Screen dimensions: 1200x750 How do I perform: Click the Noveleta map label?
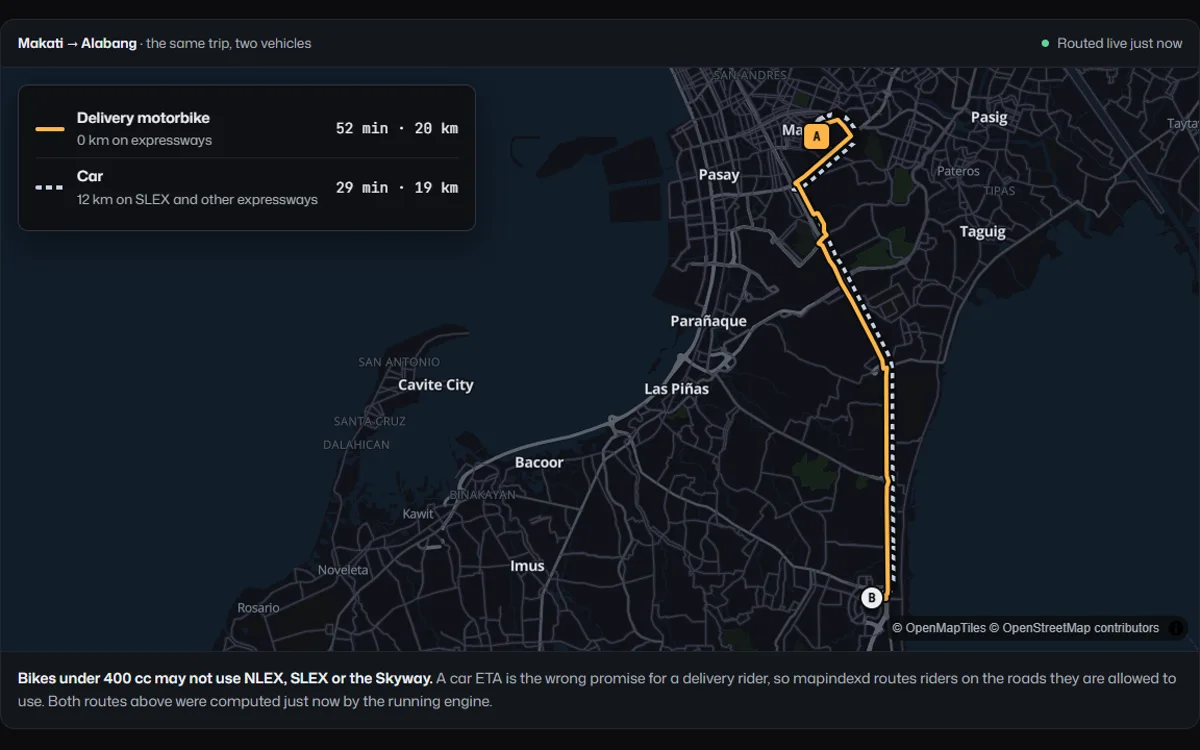point(343,570)
